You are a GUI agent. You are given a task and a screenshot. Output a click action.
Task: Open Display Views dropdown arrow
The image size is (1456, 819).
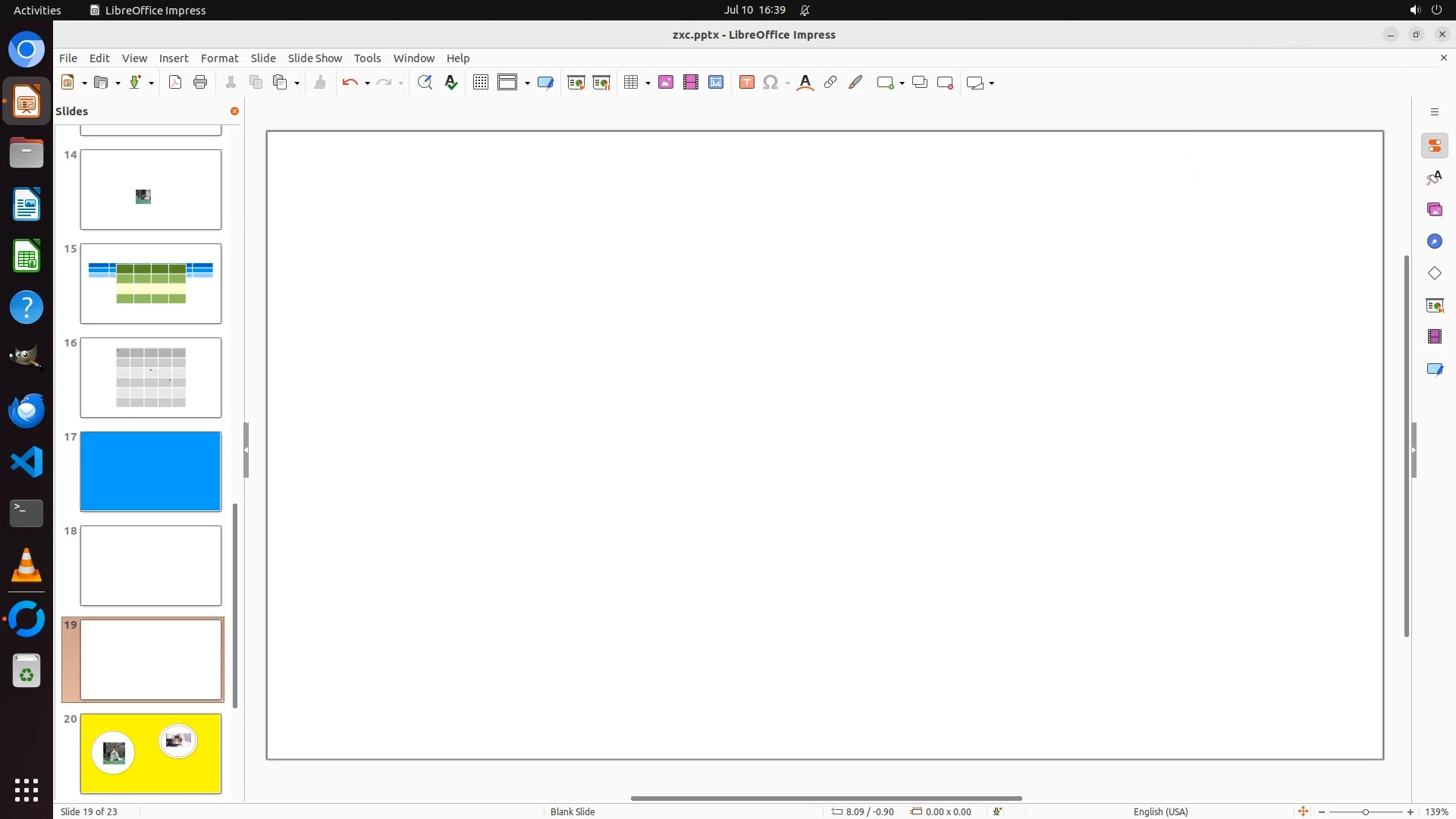(x=527, y=83)
